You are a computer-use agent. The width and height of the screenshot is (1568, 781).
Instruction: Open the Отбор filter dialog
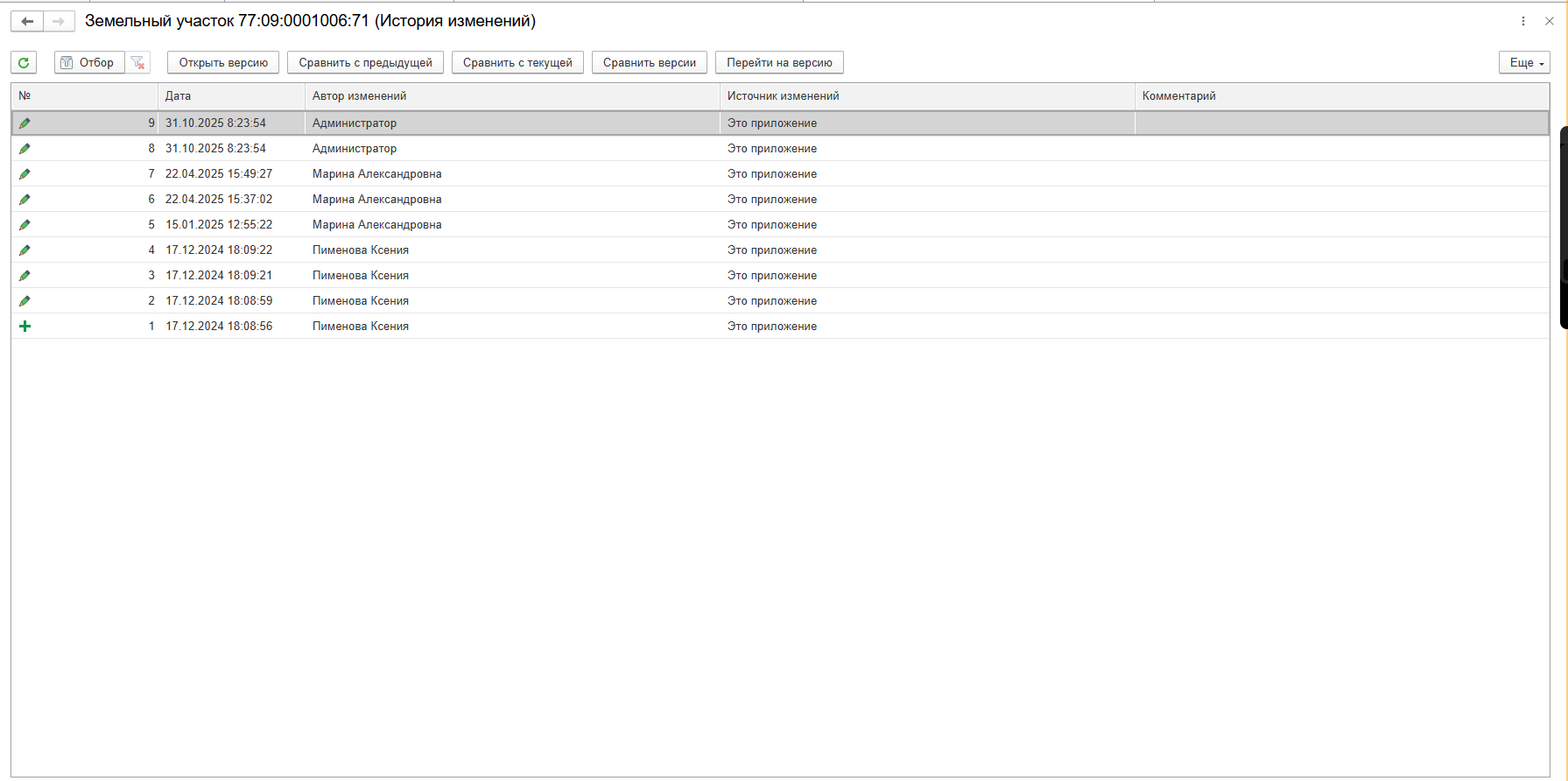pos(89,62)
